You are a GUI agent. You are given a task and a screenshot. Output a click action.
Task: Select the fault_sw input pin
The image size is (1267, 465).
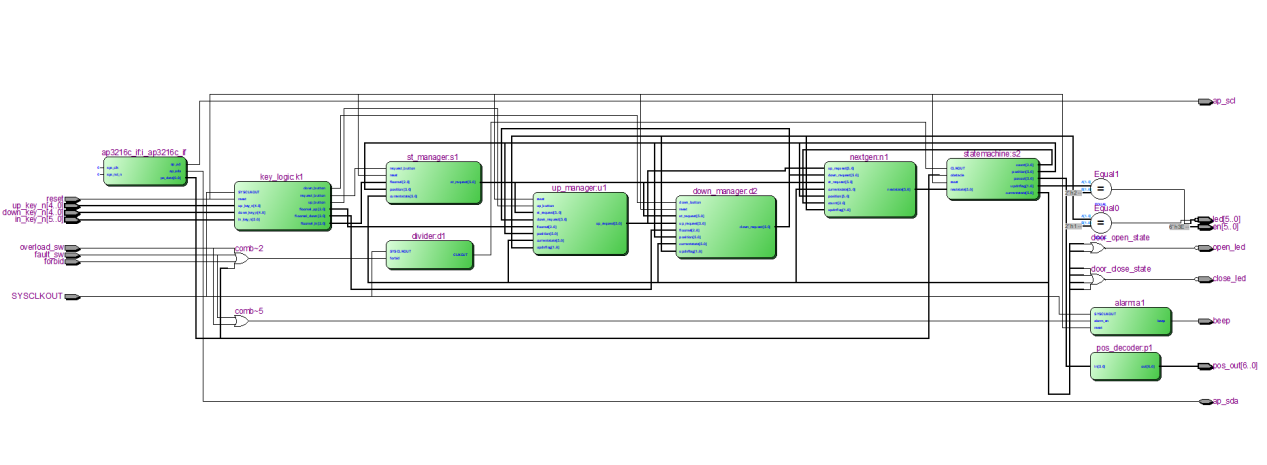click(x=72, y=255)
